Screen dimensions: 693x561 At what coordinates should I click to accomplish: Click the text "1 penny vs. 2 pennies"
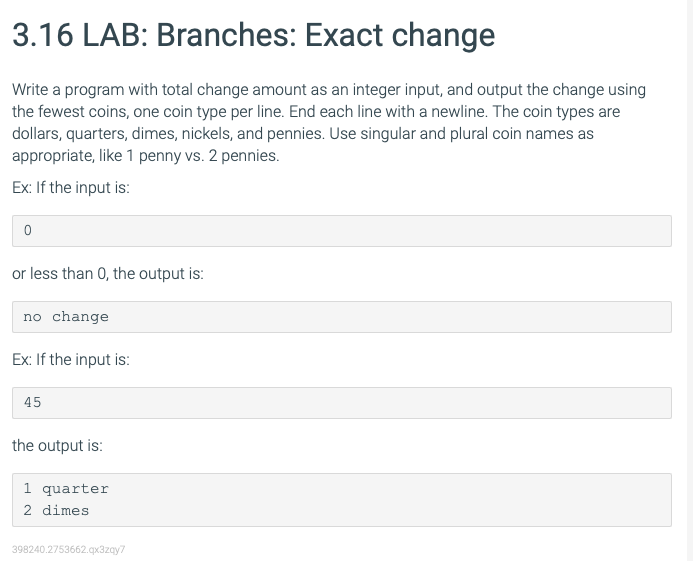click(x=202, y=156)
